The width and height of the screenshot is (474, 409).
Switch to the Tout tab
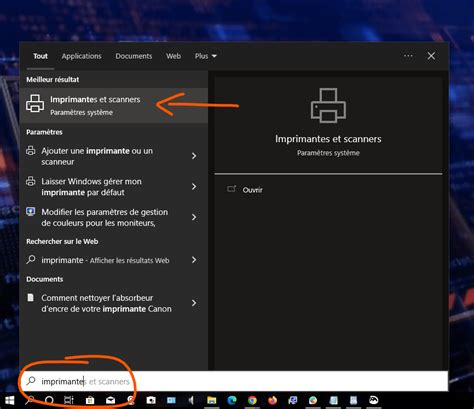pyautogui.click(x=40, y=56)
